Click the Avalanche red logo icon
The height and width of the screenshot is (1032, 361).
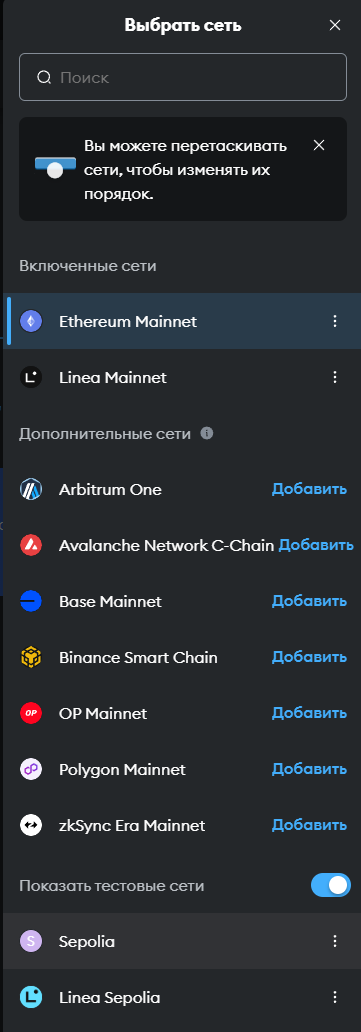point(31,546)
